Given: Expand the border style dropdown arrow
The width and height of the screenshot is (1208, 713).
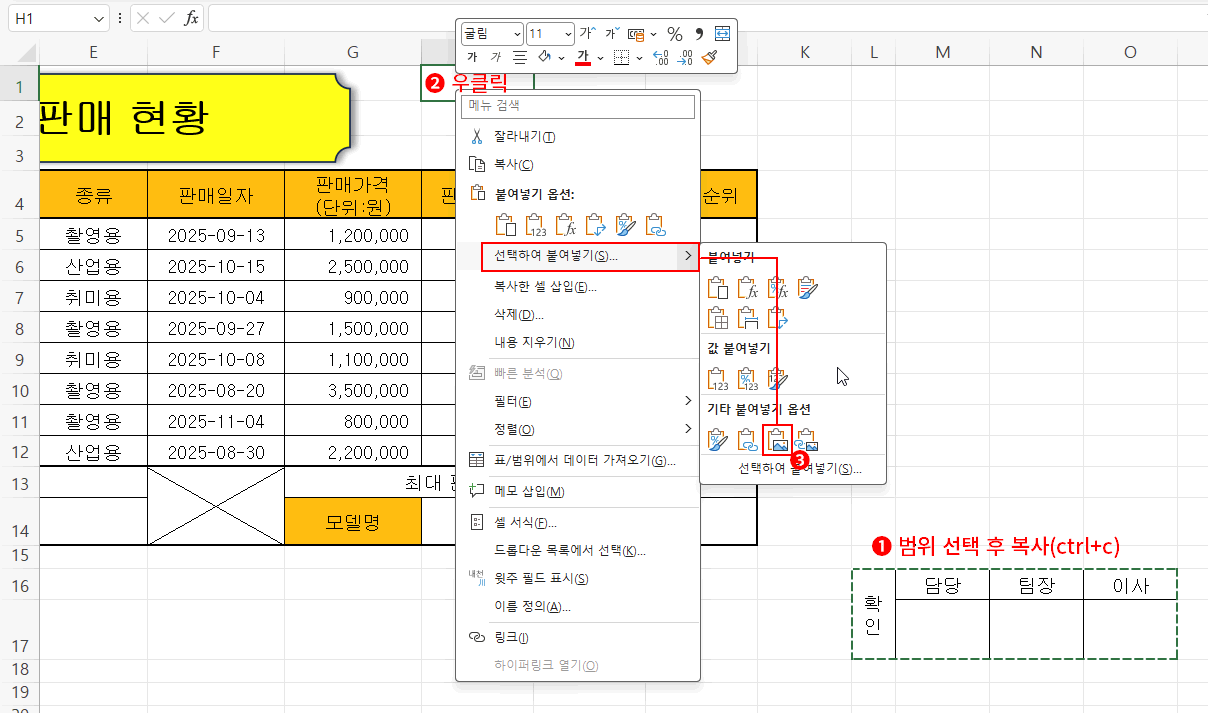Looking at the screenshot, I should click(x=638, y=57).
